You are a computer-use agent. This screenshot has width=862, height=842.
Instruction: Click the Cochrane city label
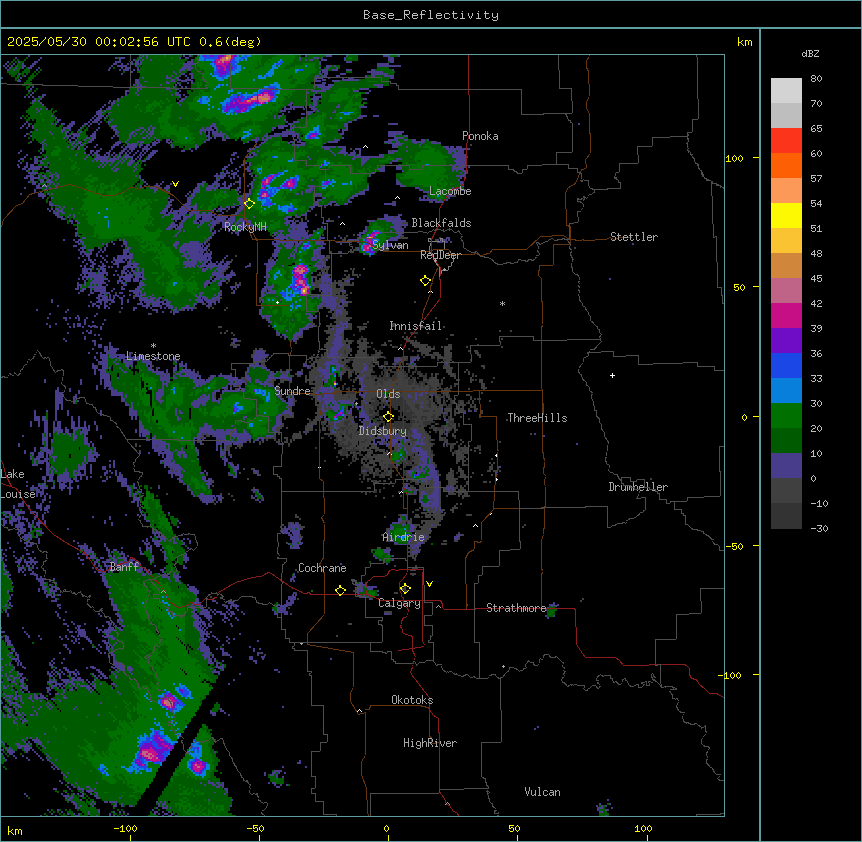[x=322, y=568]
